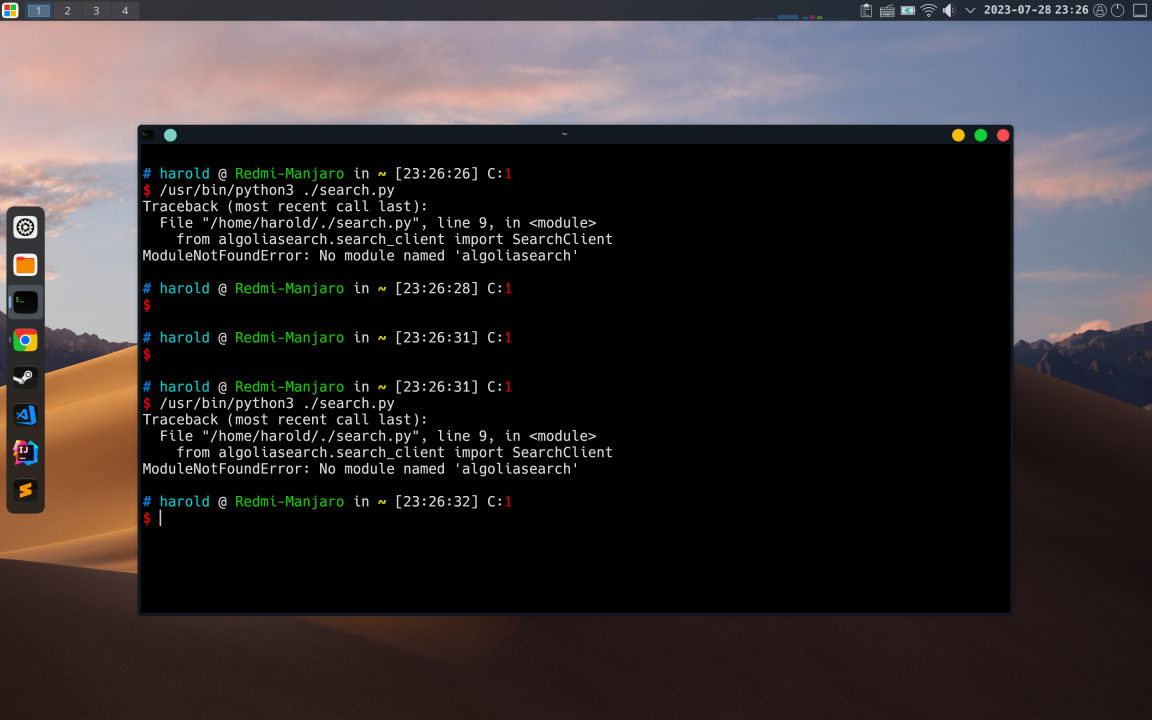Minimize terminal with the yellow button

click(958, 135)
